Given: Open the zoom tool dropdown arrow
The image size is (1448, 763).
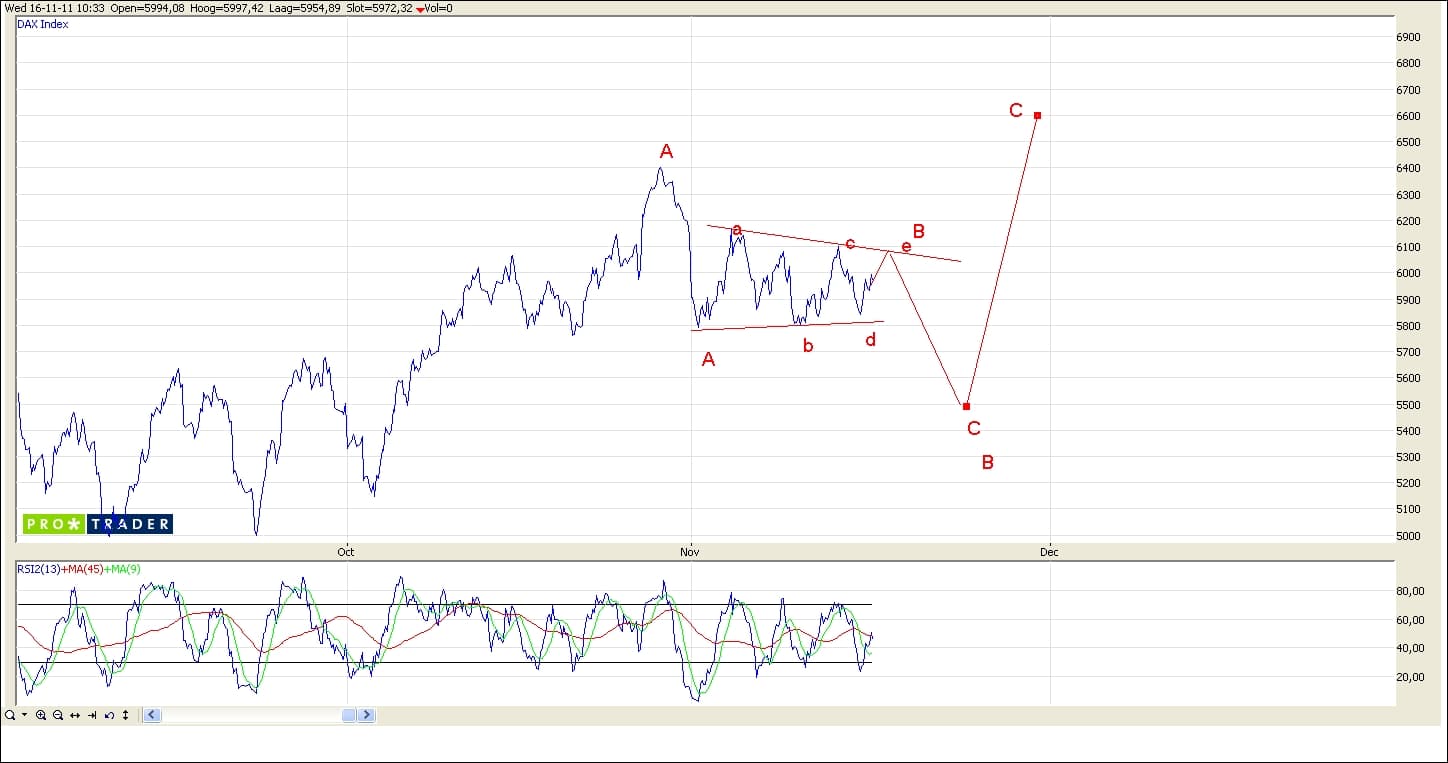Looking at the screenshot, I should pos(24,715).
